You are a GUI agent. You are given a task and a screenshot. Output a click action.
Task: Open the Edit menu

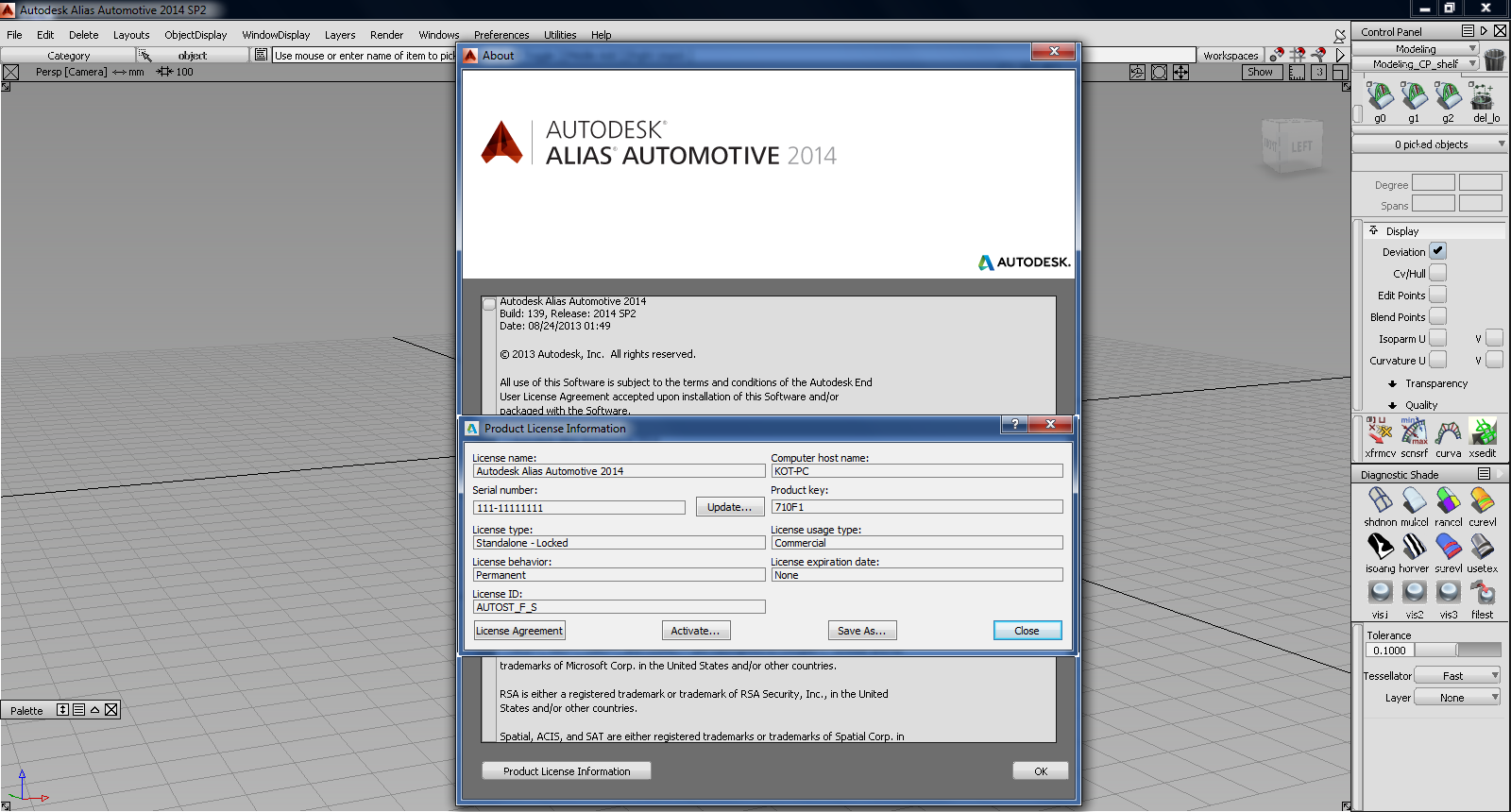tap(45, 35)
